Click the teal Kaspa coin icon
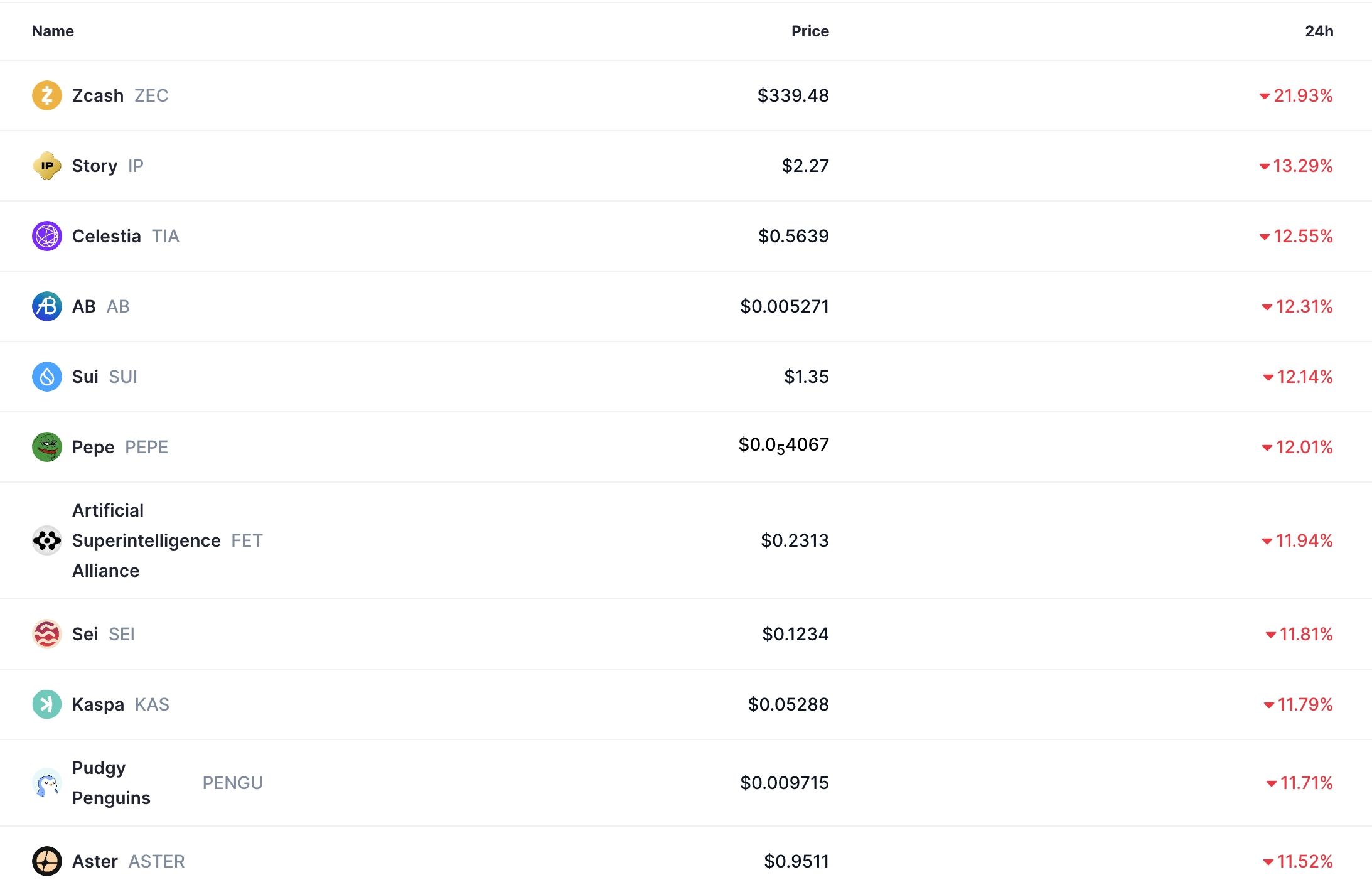 (x=47, y=704)
